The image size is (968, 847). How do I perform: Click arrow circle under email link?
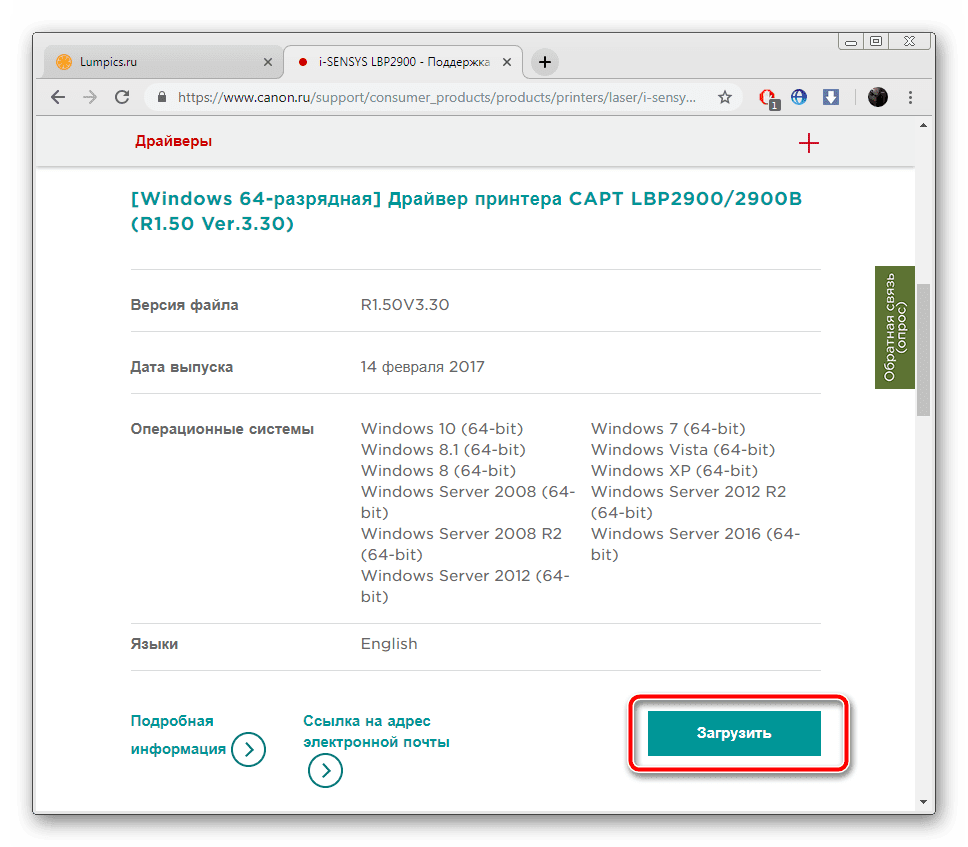[x=325, y=770]
